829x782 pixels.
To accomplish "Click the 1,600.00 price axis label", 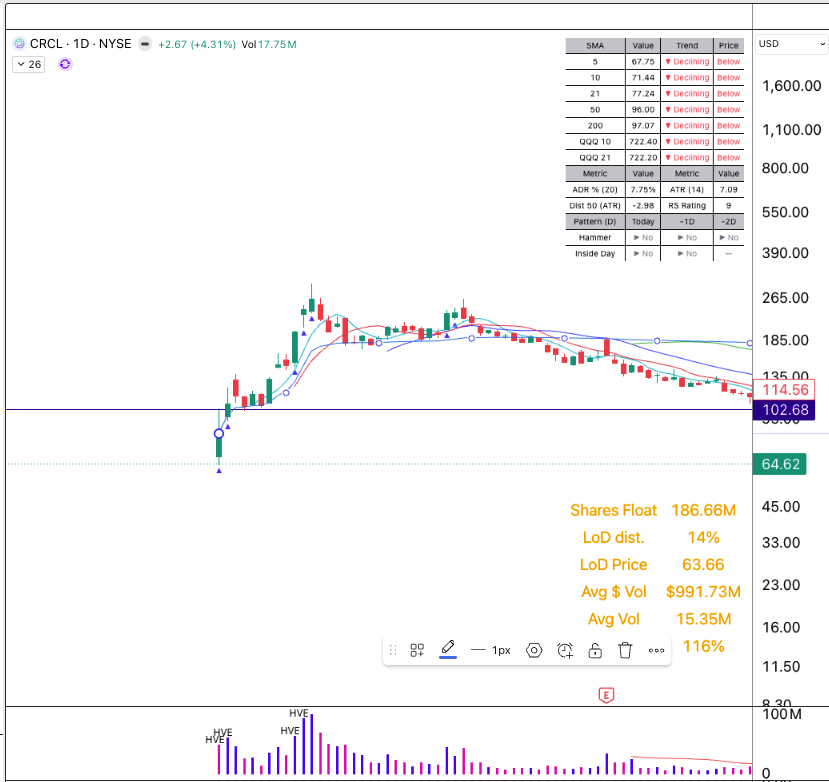I will pyautogui.click(x=791, y=86).
